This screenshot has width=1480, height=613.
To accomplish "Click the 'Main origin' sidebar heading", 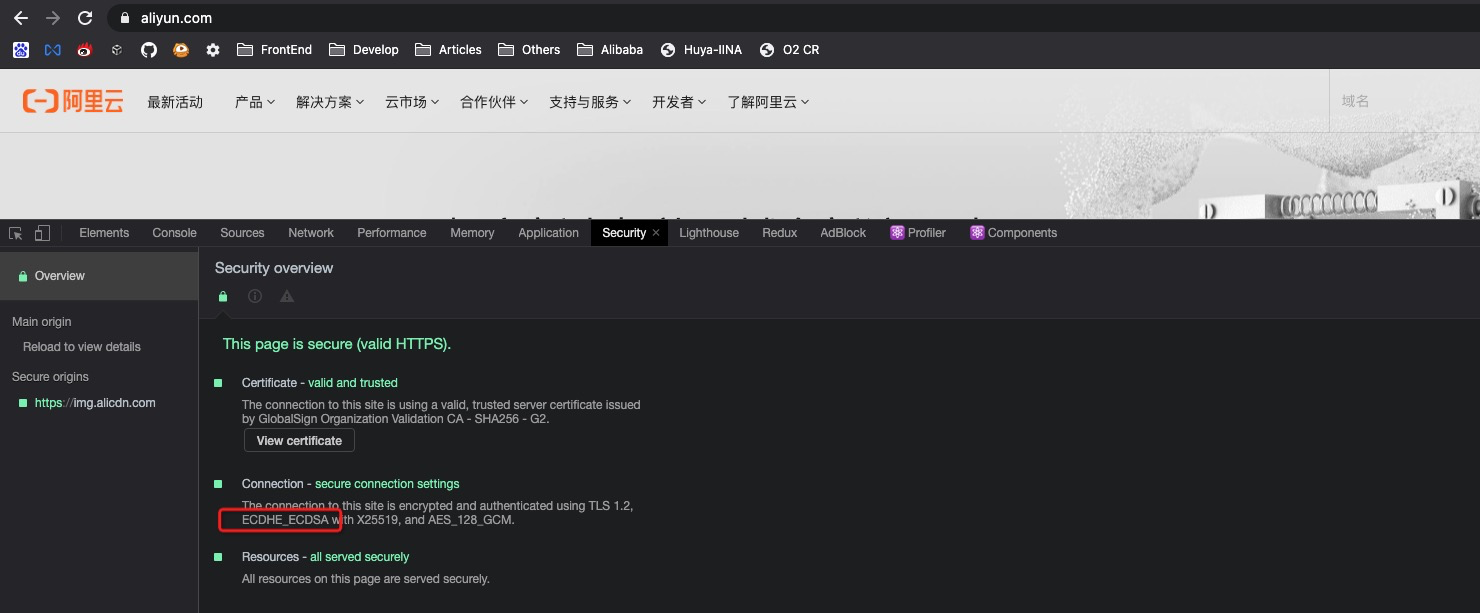I will point(42,322).
